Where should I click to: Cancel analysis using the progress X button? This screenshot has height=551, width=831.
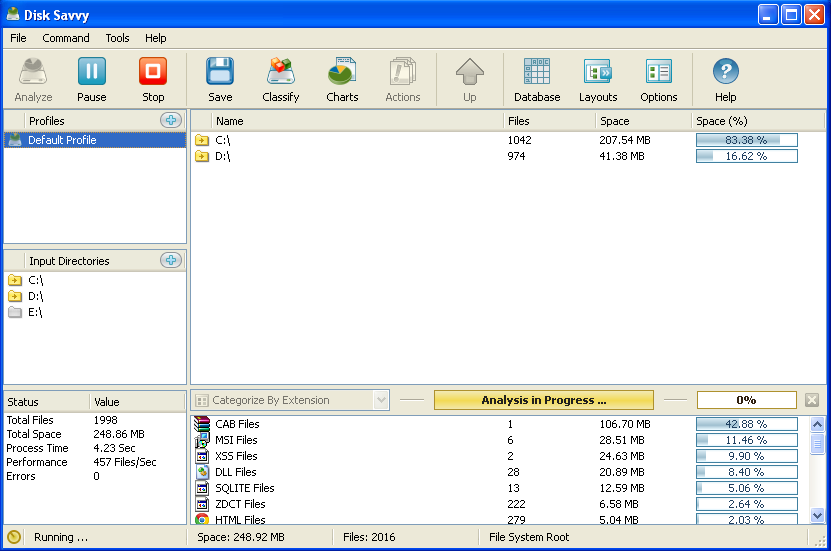[812, 400]
